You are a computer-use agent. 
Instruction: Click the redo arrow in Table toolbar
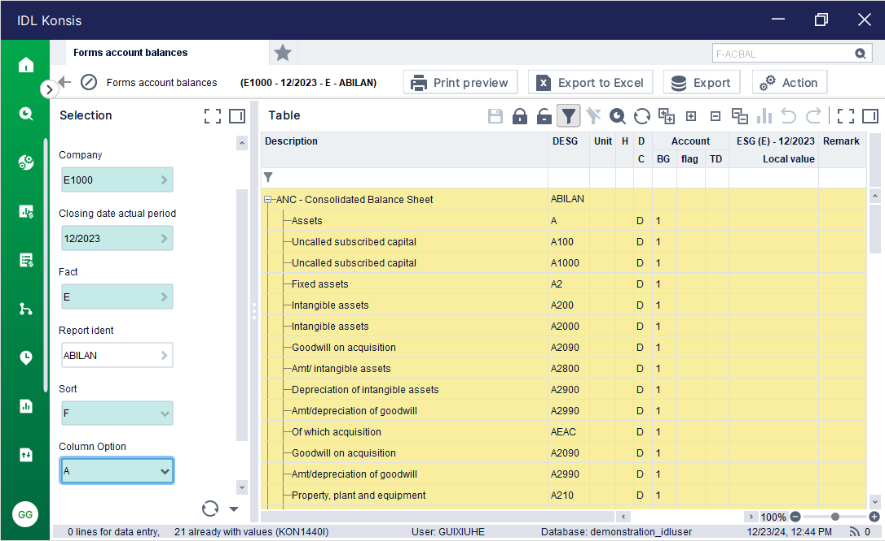[813, 116]
